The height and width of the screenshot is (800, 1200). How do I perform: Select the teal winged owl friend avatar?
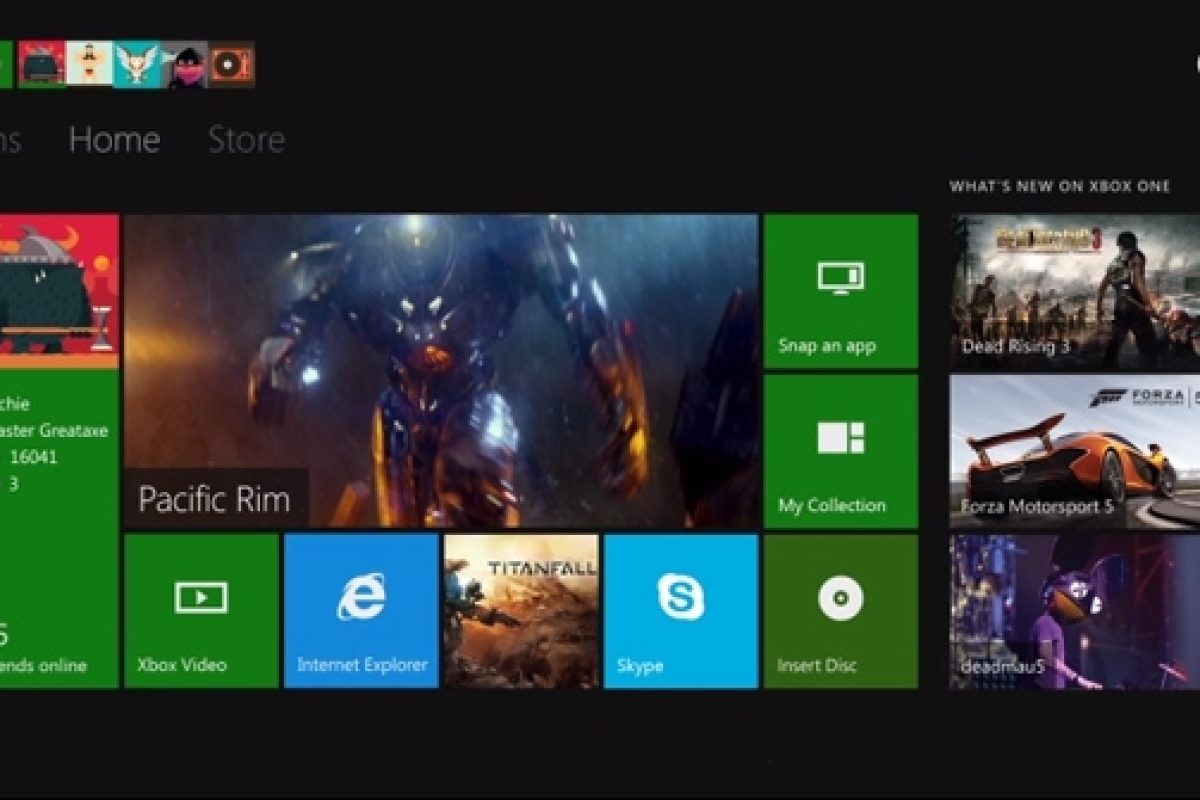tap(137, 64)
